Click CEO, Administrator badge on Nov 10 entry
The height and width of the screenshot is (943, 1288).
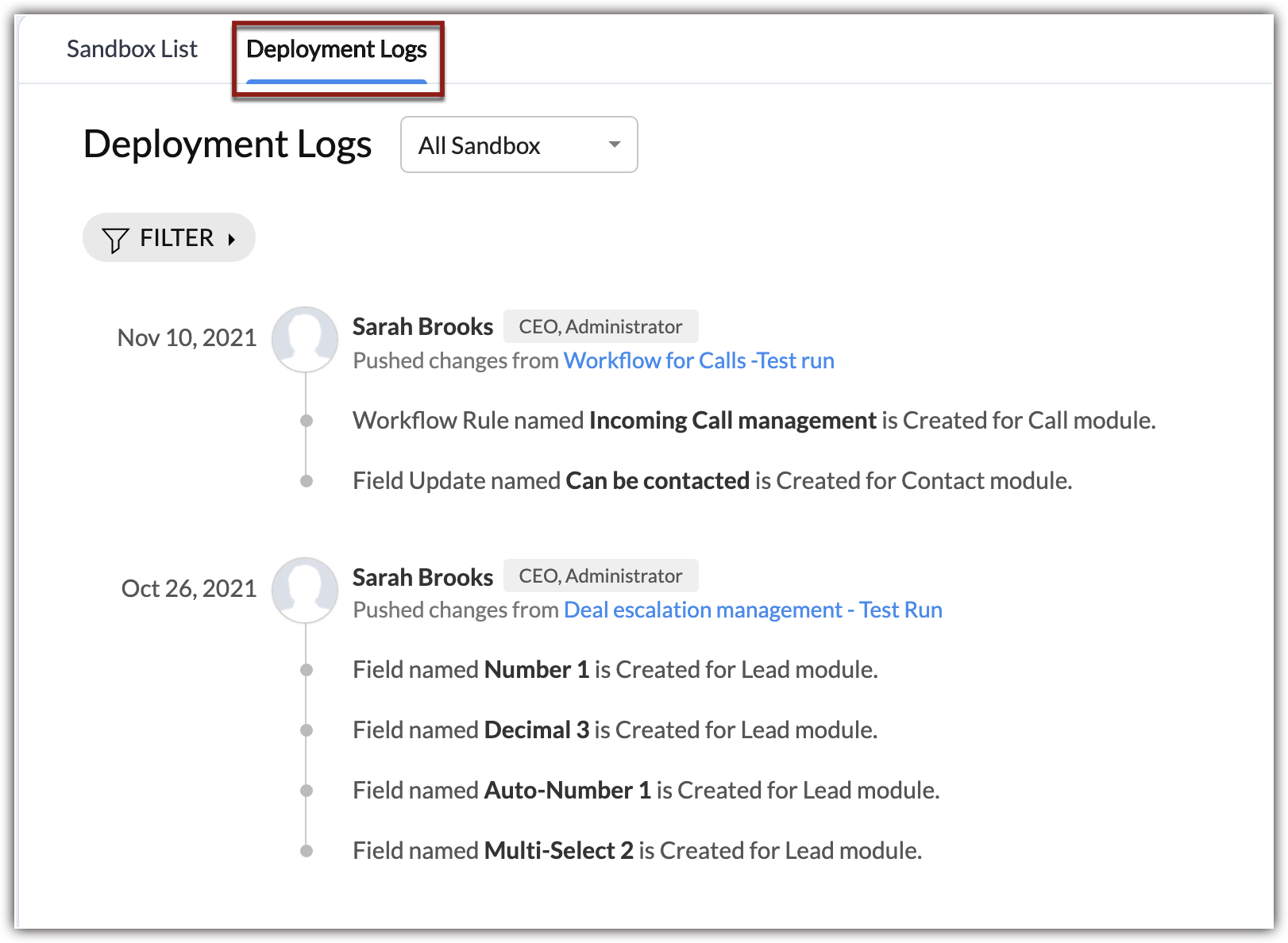coord(600,326)
